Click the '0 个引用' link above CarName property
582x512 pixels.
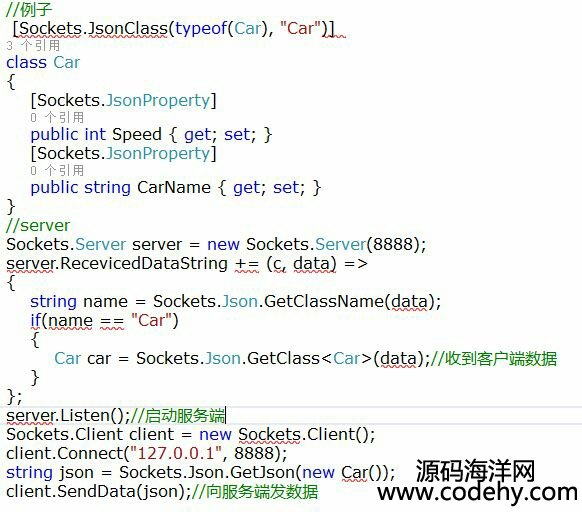[x=57, y=170]
